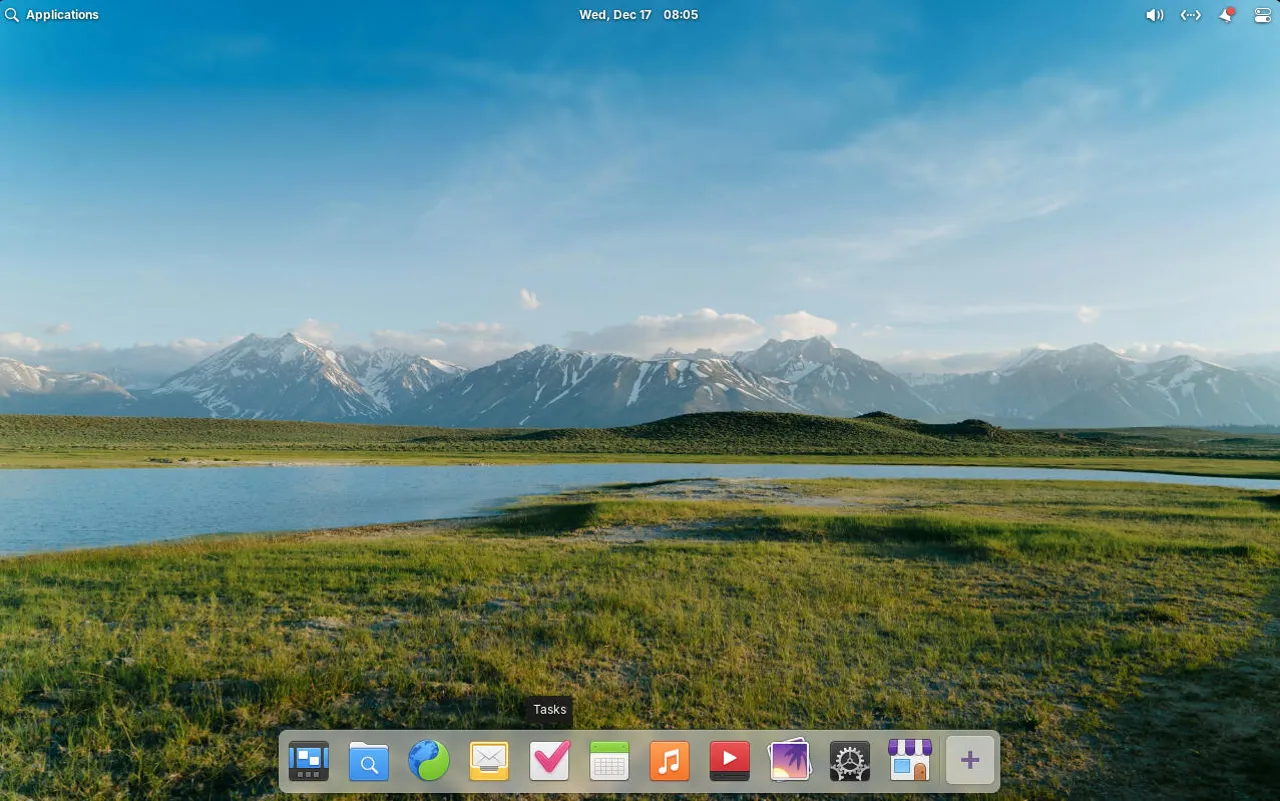Viewport: 1280px width, 801px height.
Task: Click the sound indicator in the panel
Action: tap(1154, 14)
